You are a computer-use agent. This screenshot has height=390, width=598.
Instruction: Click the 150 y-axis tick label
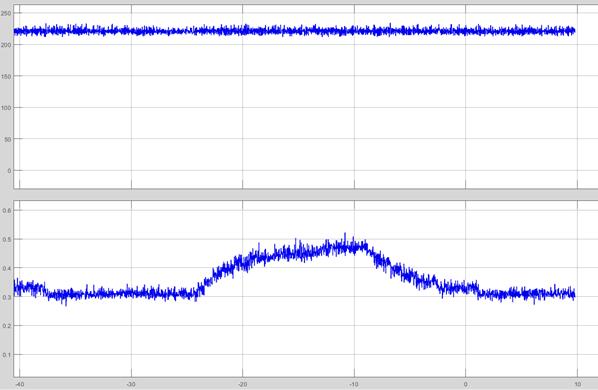click(x=6, y=77)
